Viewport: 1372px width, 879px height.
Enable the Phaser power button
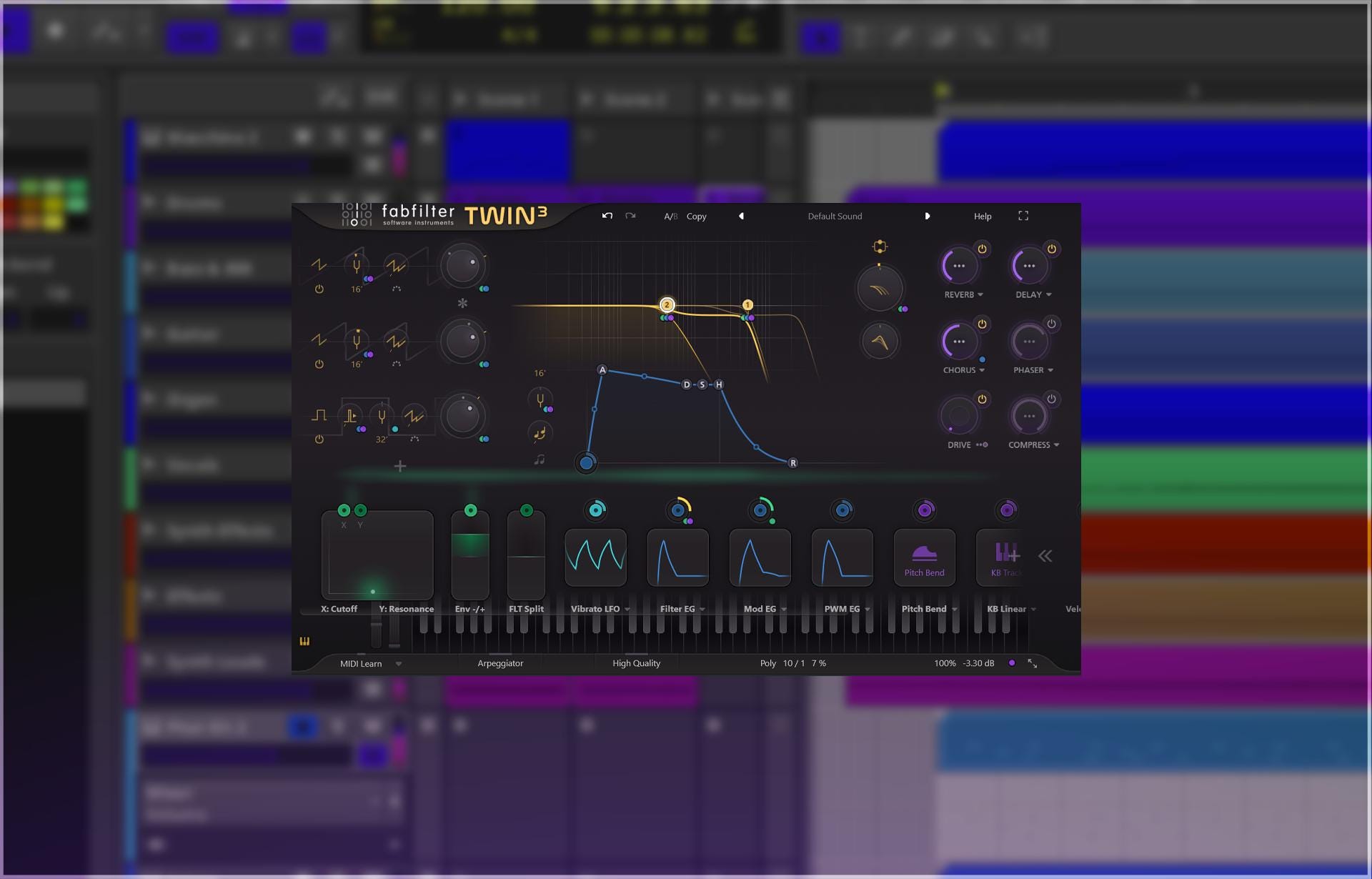click(x=1052, y=324)
